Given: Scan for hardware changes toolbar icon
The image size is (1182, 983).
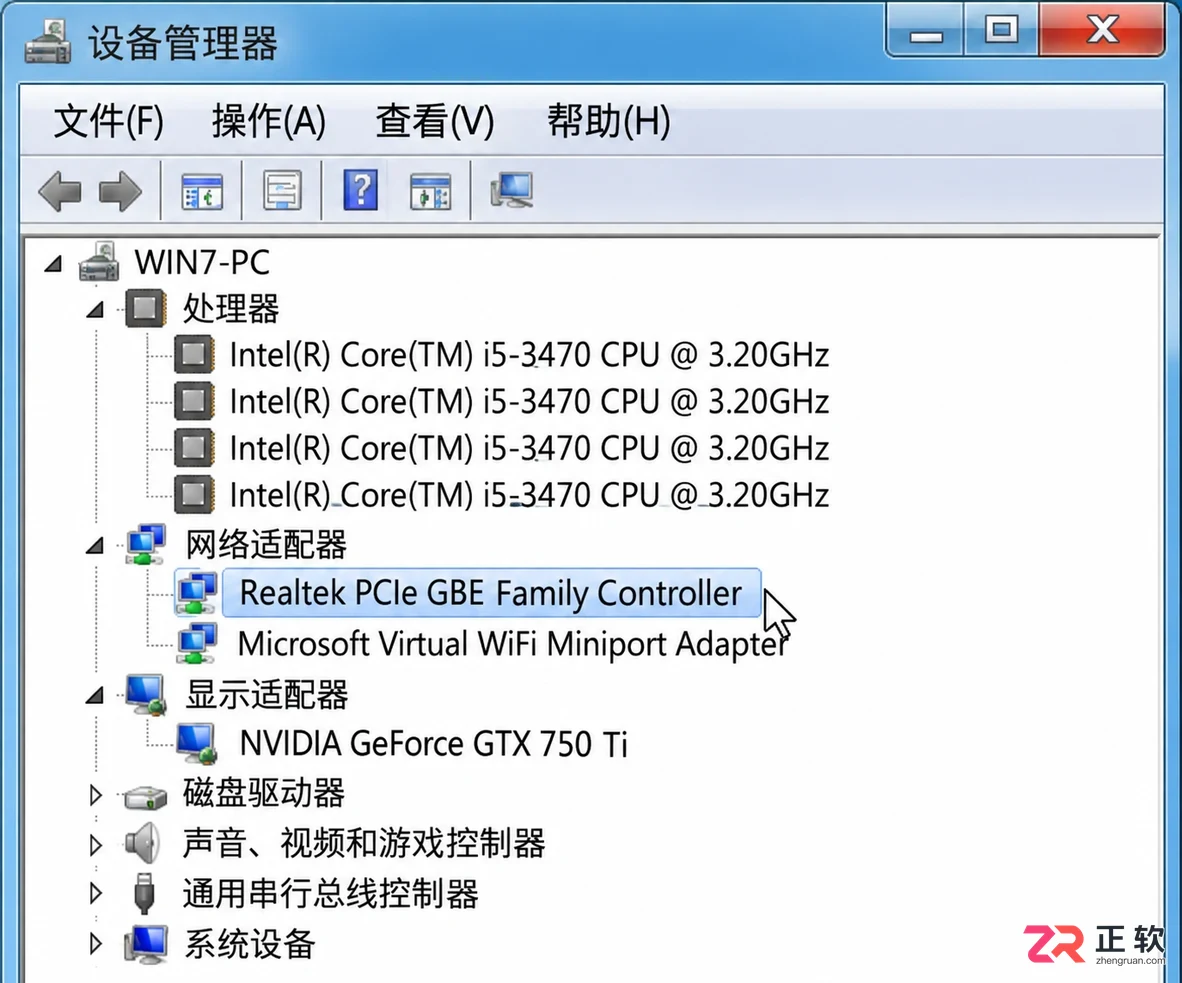Looking at the screenshot, I should pyautogui.click(x=512, y=190).
